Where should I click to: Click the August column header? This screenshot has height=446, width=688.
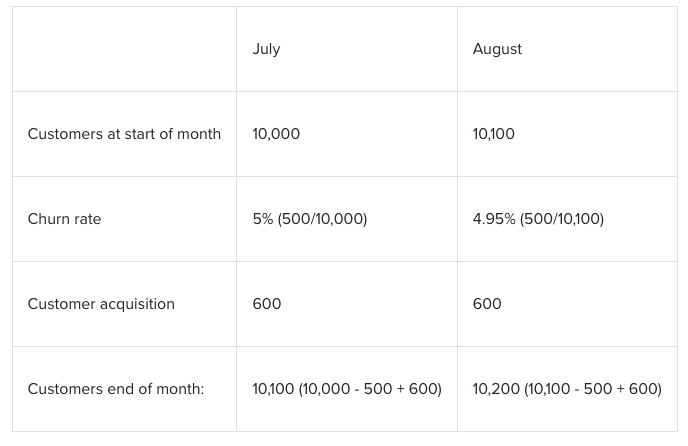tap(497, 49)
